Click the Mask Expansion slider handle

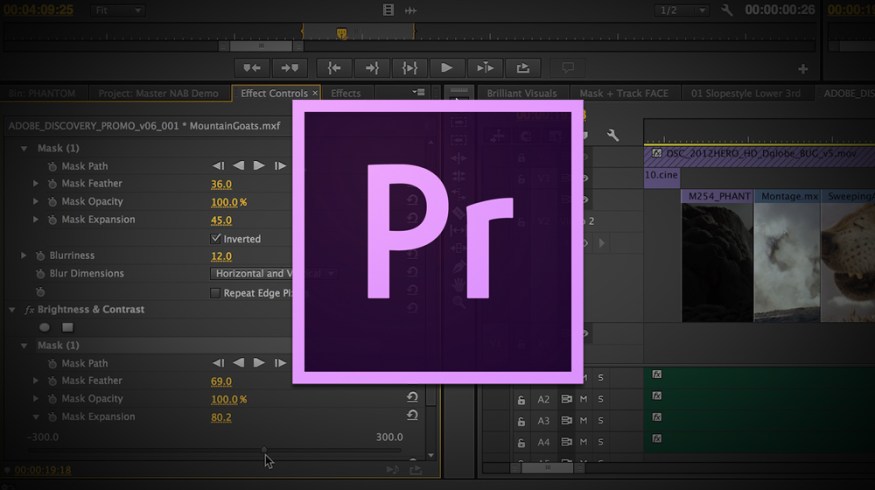[x=264, y=451]
